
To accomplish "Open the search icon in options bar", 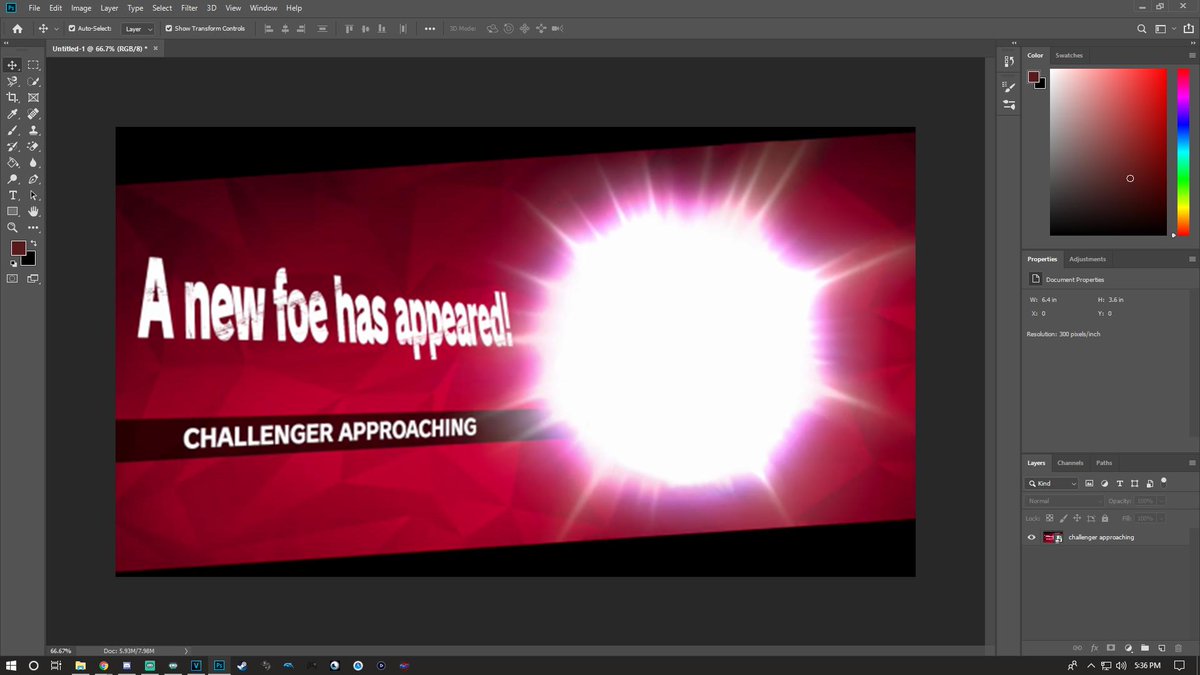I will pyautogui.click(x=1142, y=29).
